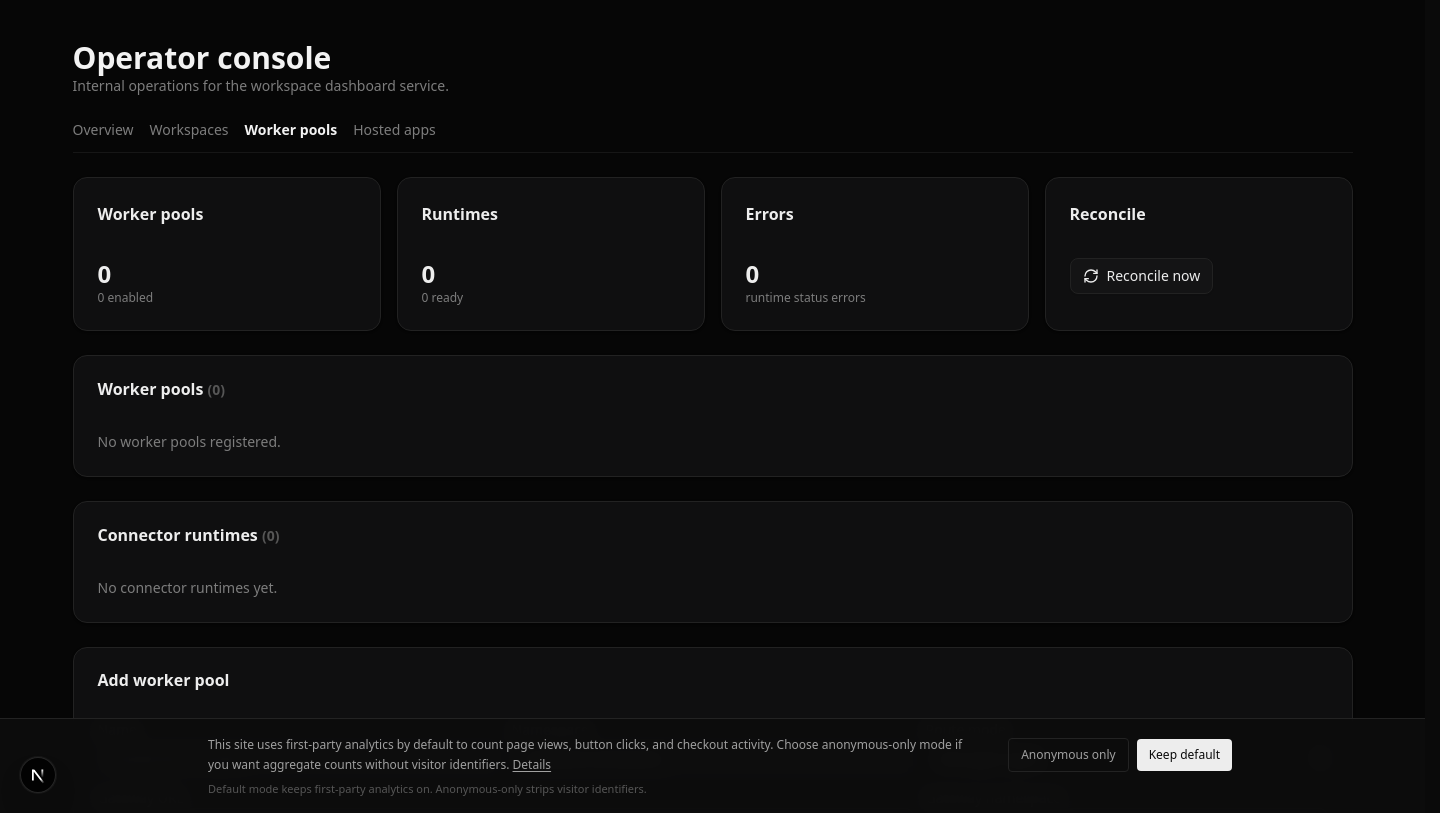
Task: Click the refresh icon in Reconcile now
Action: click(1091, 276)
